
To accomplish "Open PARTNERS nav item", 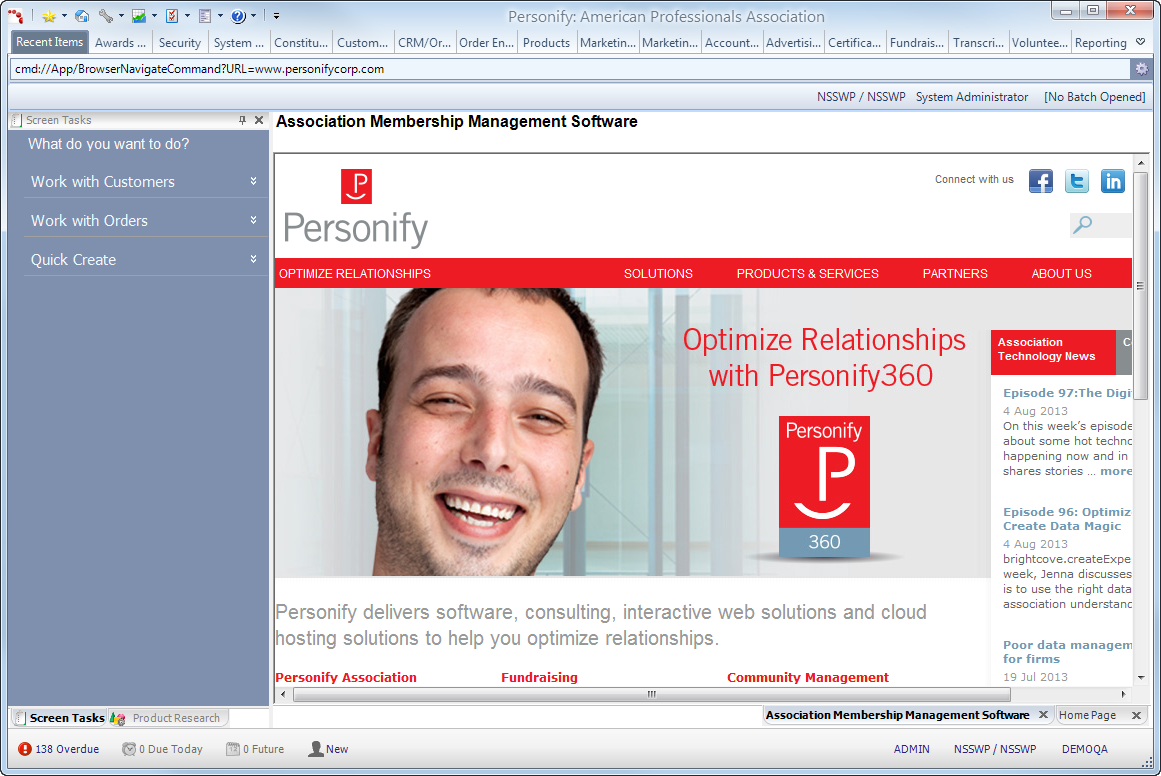I will 954,273.
